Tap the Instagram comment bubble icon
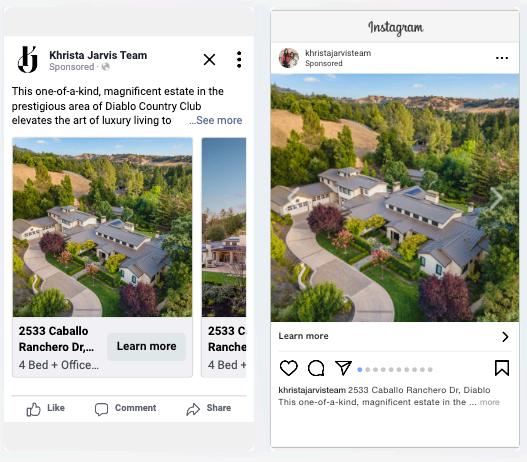 316,368
